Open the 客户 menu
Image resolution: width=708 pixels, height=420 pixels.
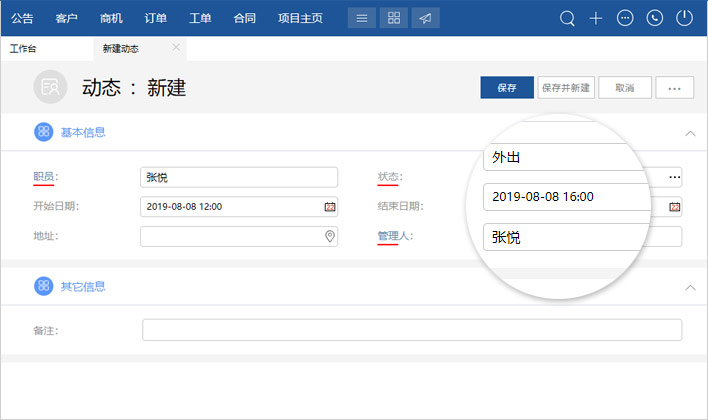67,18
